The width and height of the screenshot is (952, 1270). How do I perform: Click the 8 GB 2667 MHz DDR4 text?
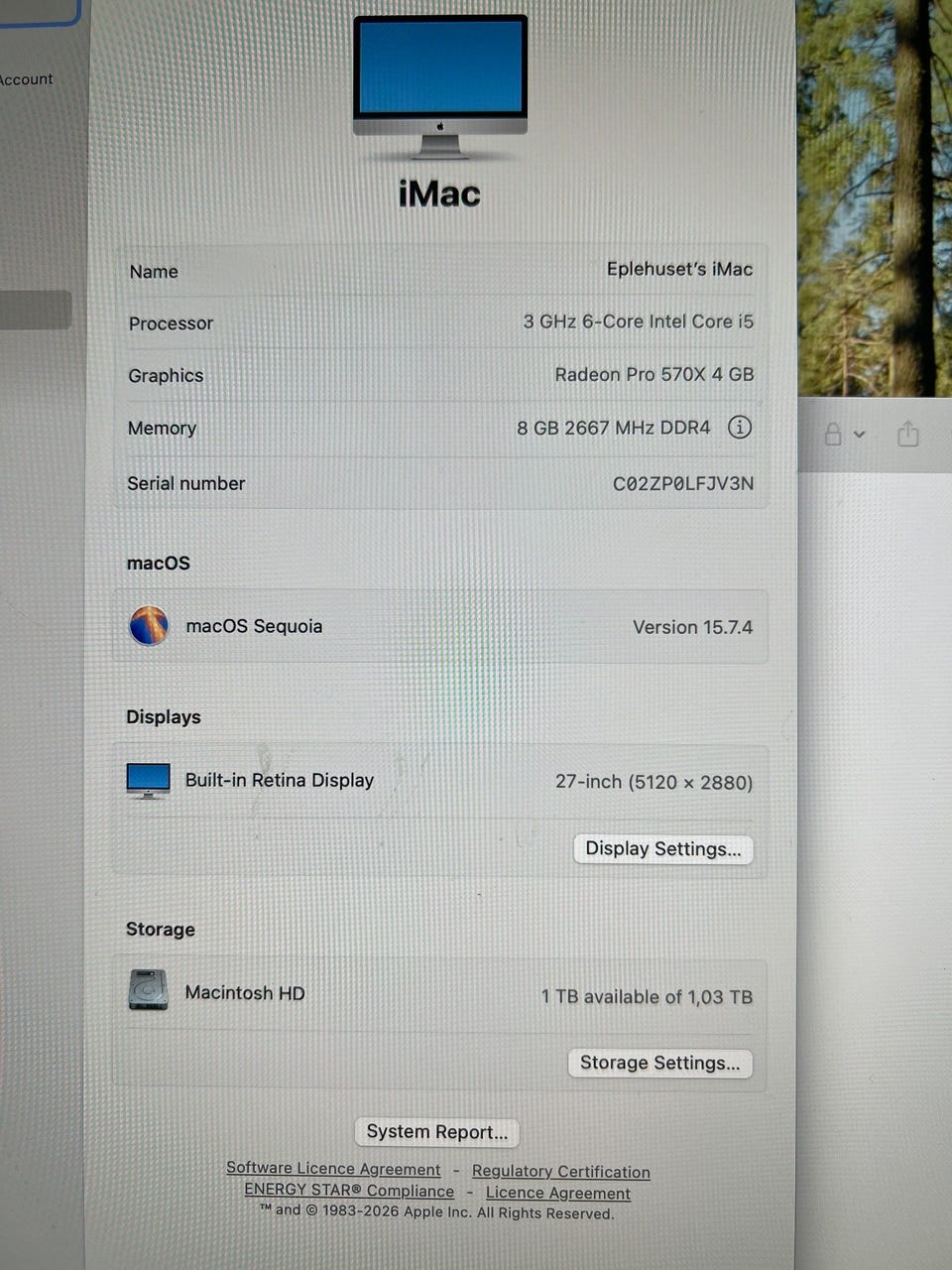click(x=614, y=428)
